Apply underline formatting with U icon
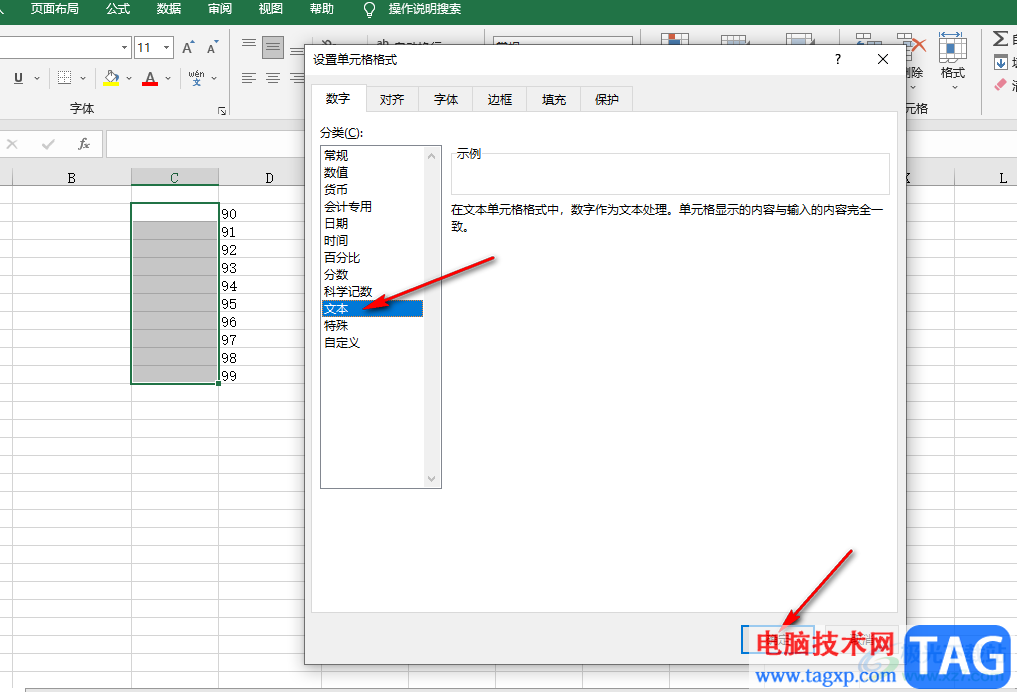The width and height of the screenshot is (1017, 692). click(x=18, y=78)
